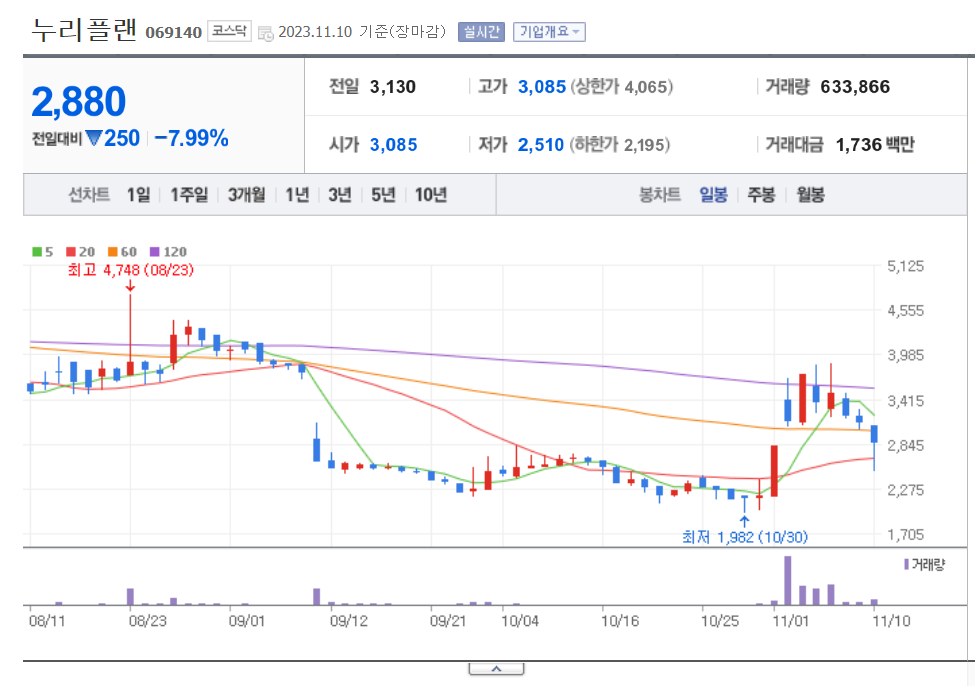Viewport: 975px width, 686px height.
Task: Click the 선차트 label
Action: 89,195
